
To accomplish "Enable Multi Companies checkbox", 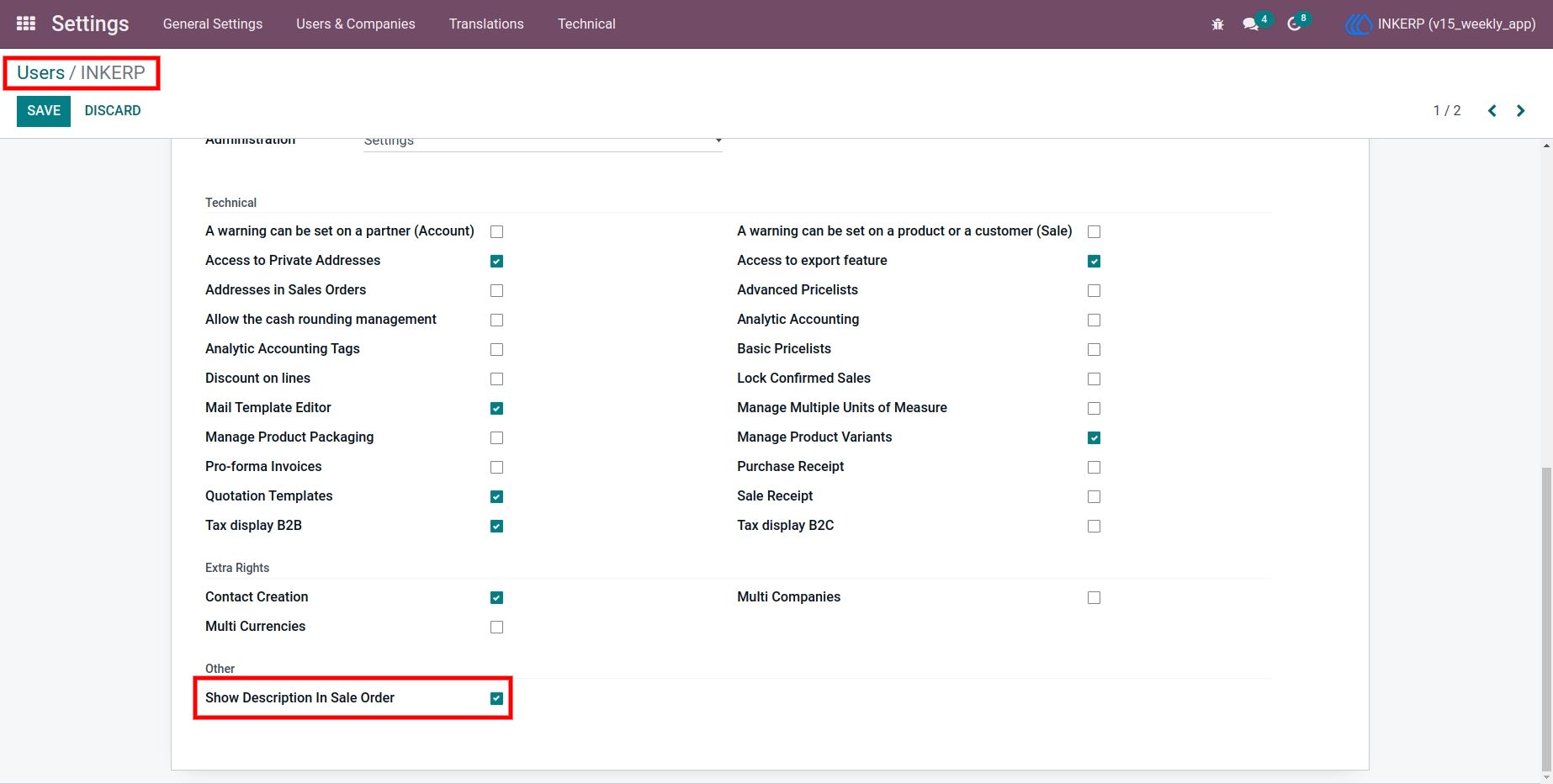I will 1094,597.
